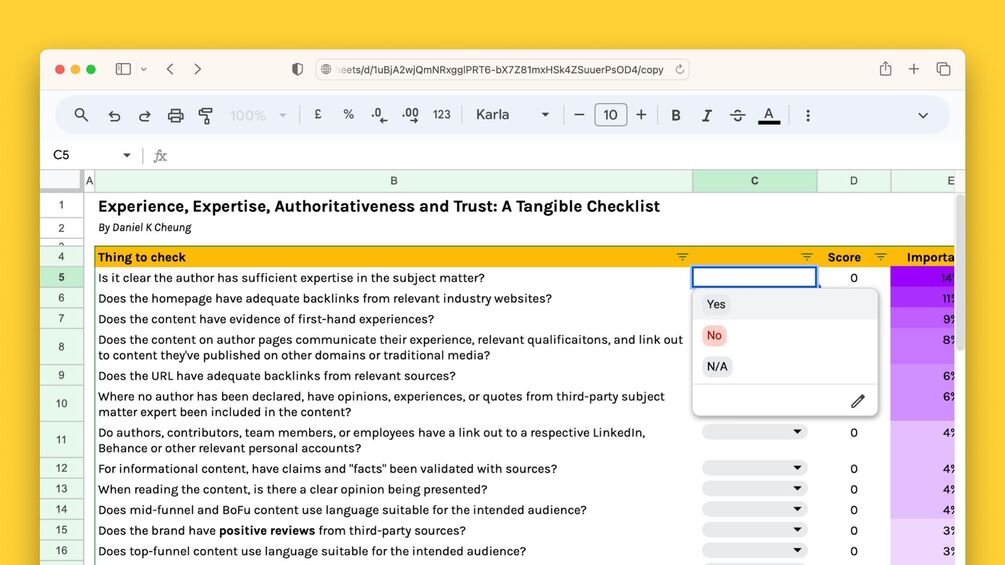Open a new Safari tab
Screen dimensions: 1005x565
[914, 69]
